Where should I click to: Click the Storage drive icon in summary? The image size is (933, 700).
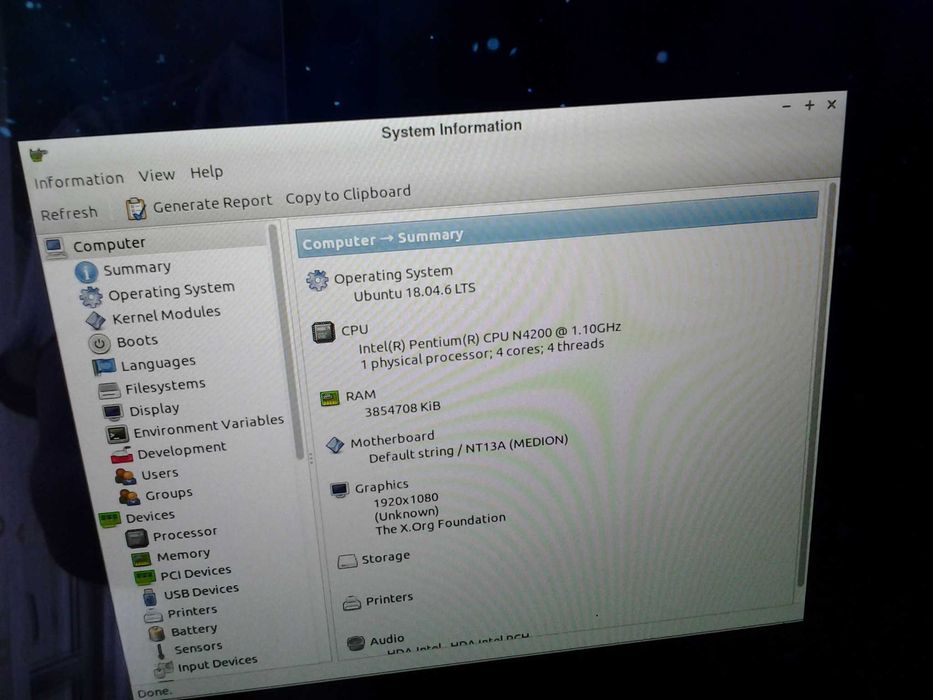[x=347, y=561]
